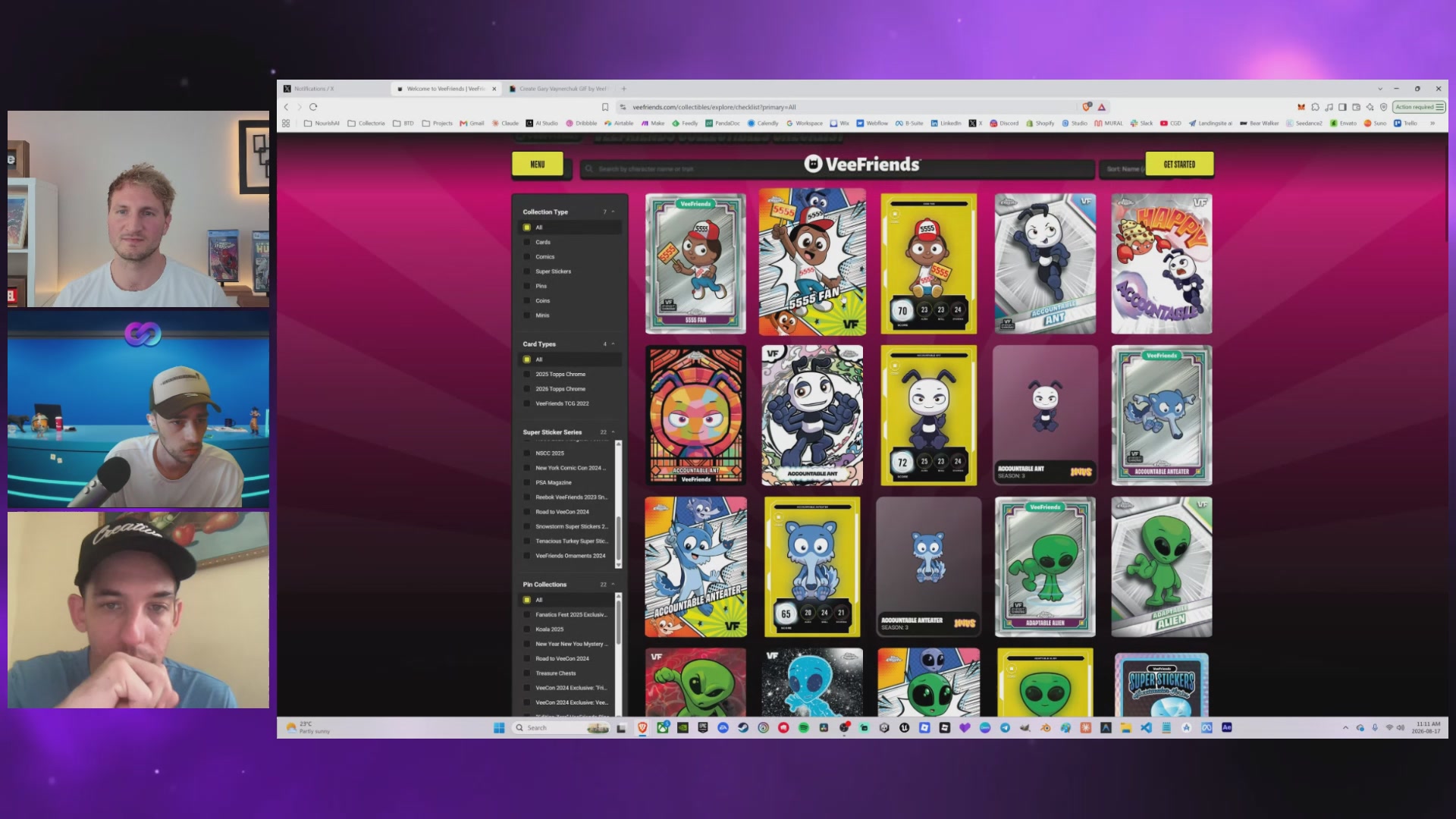Go back to the previous page
Viewport: 1456px width, 819px height.
click(x=286, y=107)
